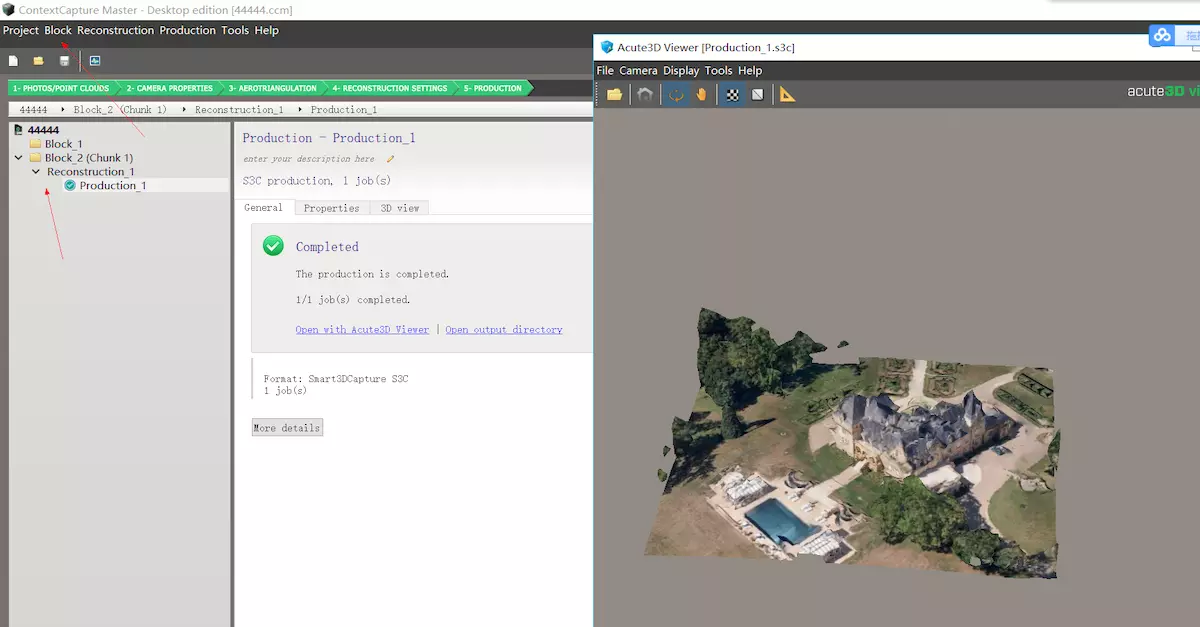Click the 44444 project root icon

pos(18,130)
